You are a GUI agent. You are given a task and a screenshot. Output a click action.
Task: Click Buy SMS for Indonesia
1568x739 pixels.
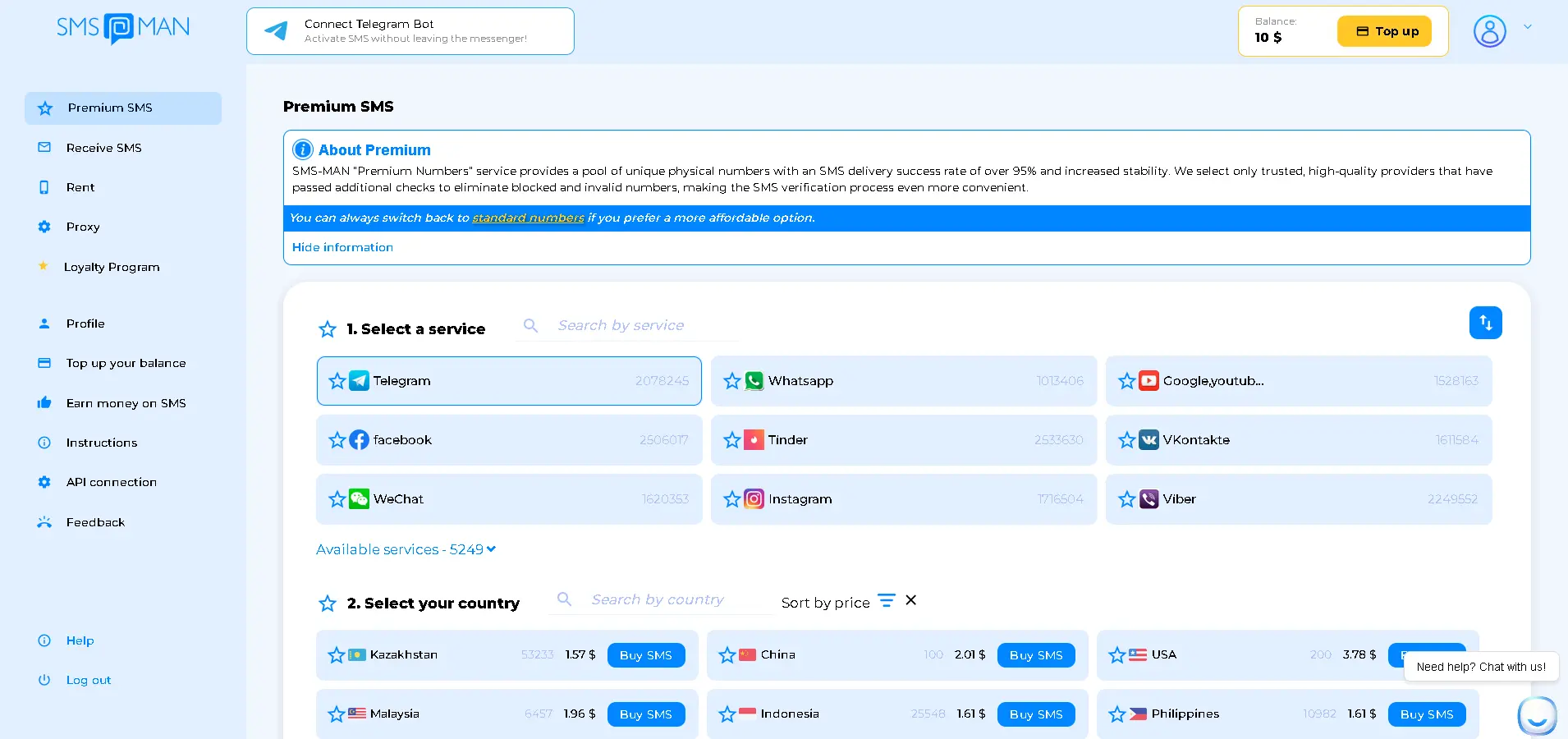point(1036,714)
